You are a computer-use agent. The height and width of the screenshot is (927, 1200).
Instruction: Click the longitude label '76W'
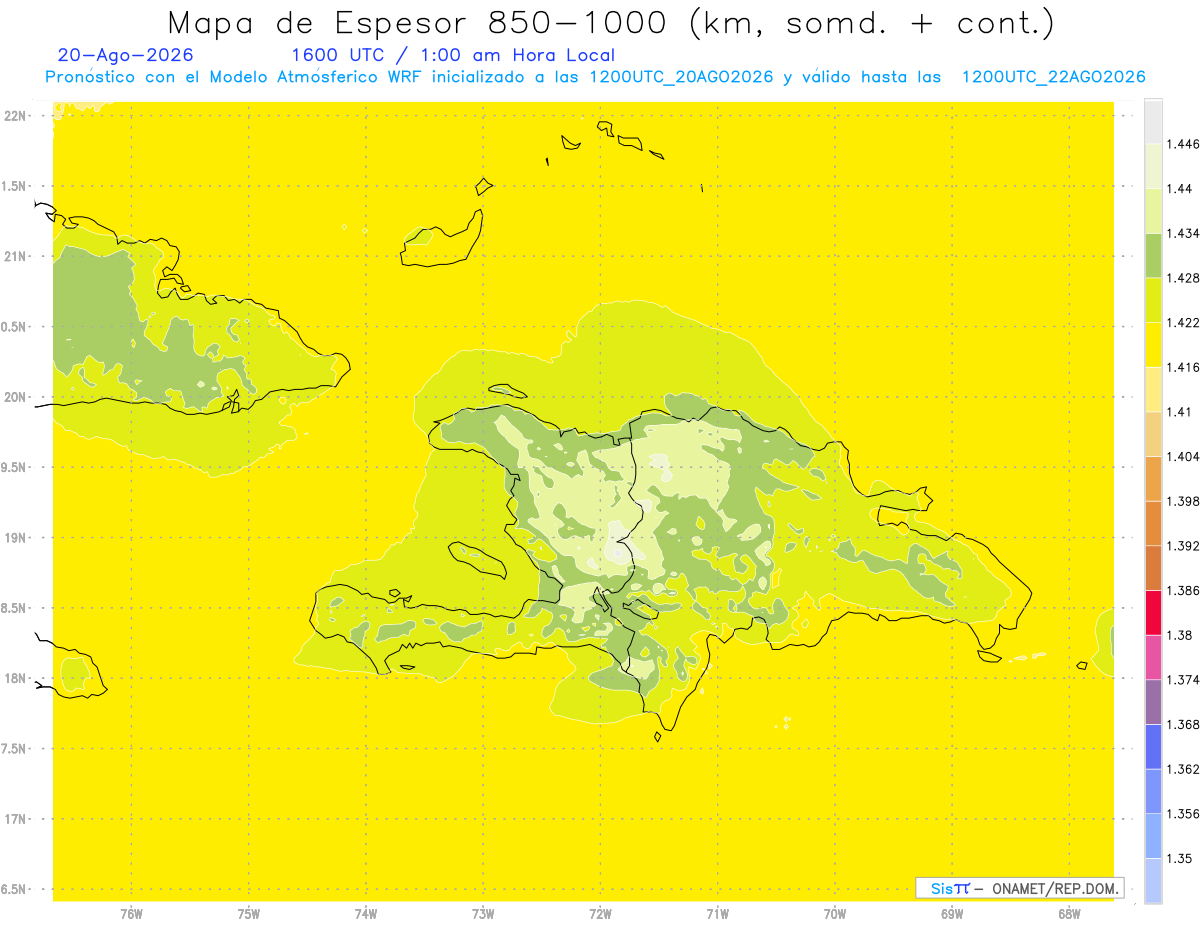click(131, 914)
